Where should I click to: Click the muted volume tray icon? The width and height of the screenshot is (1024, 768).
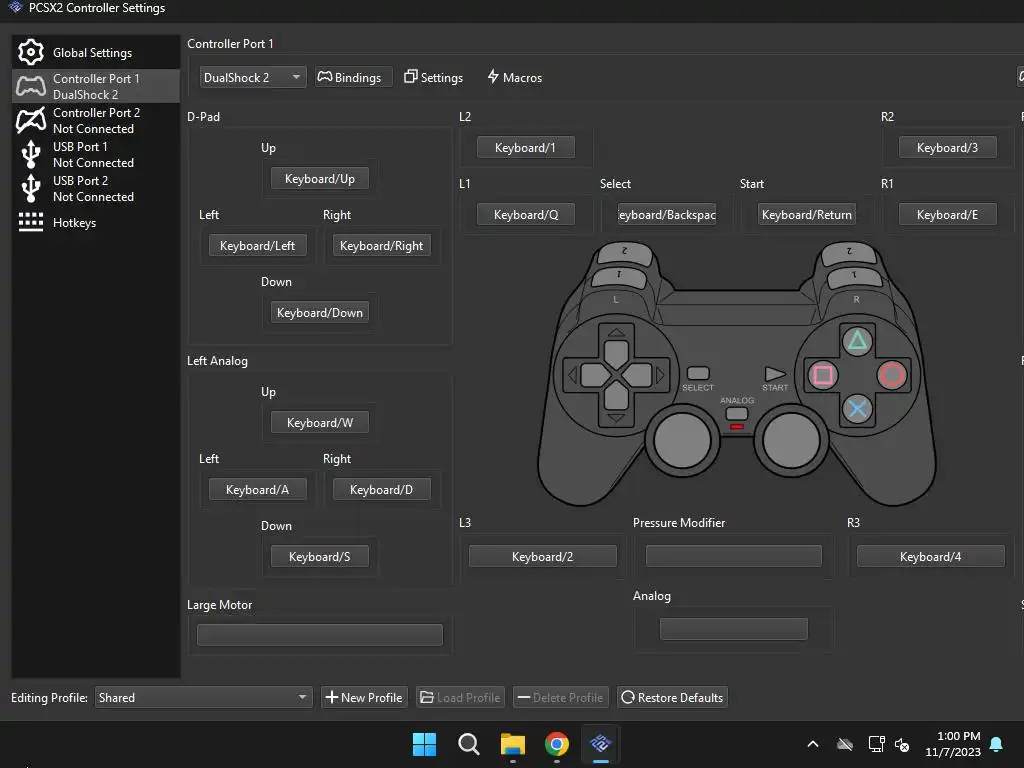pos(902,744)
